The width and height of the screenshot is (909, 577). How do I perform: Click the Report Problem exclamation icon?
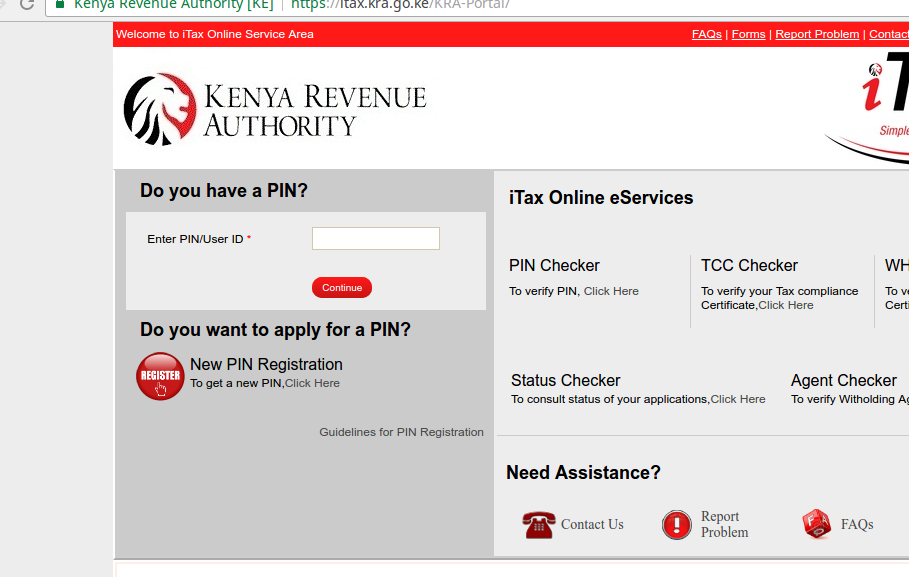click(x=678, y=524)
